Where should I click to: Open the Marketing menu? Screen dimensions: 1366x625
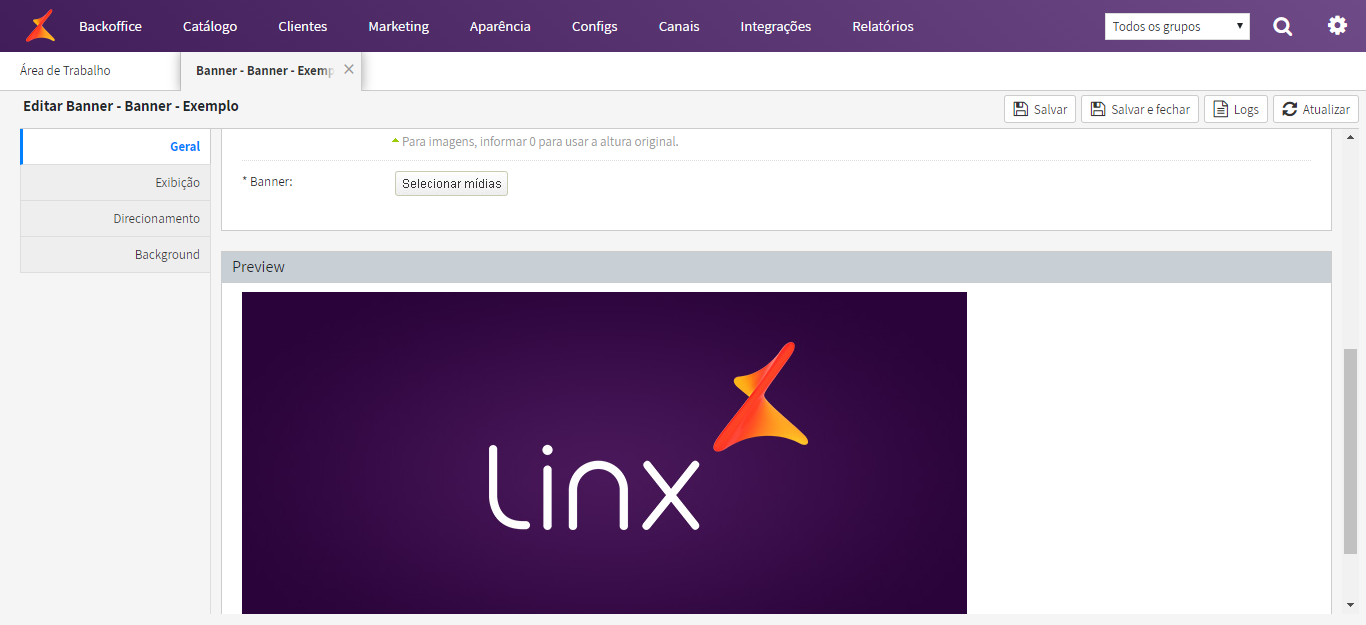[398, 26]
